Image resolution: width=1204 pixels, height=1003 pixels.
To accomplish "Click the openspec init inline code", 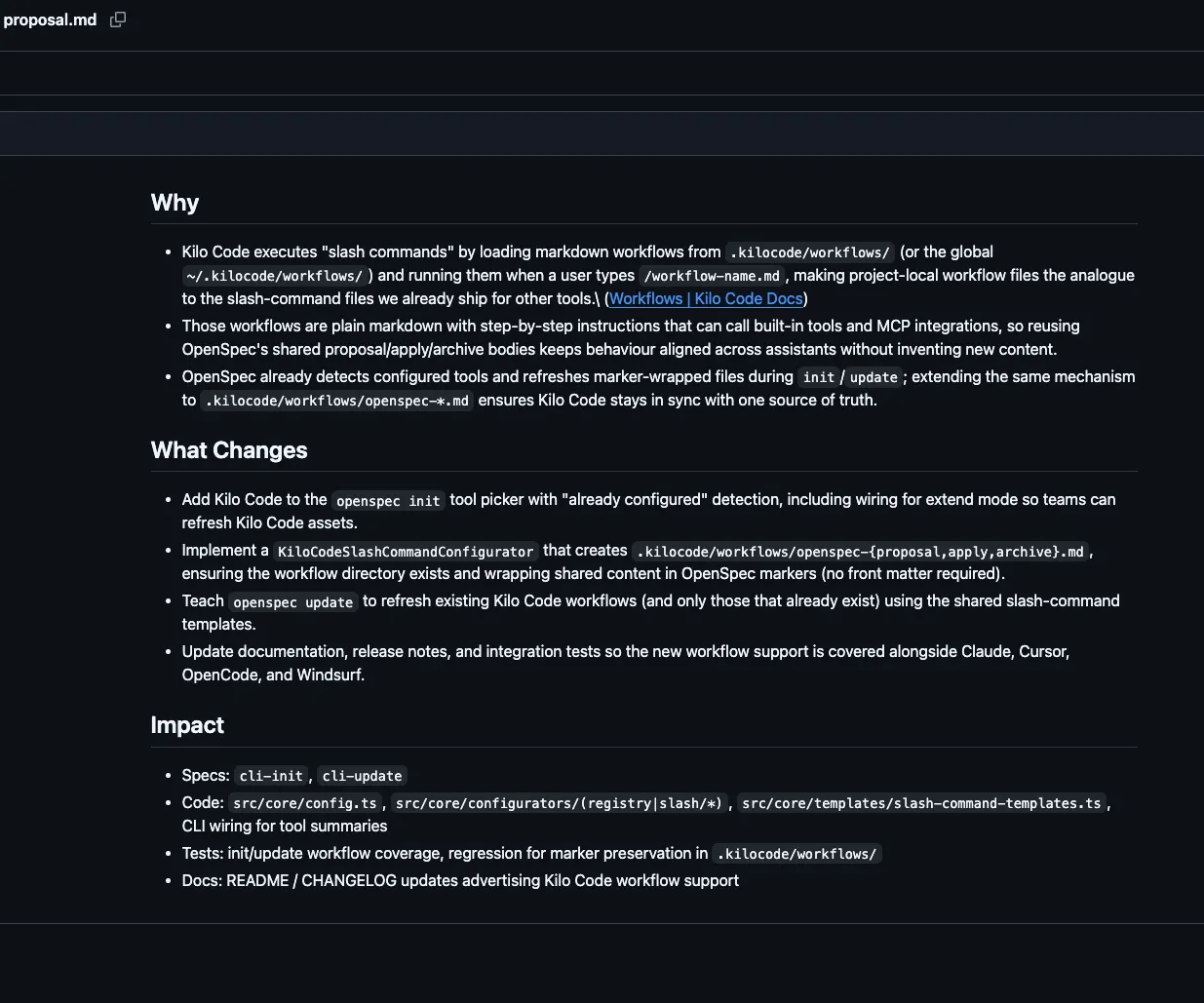I will tap(388, 501).
